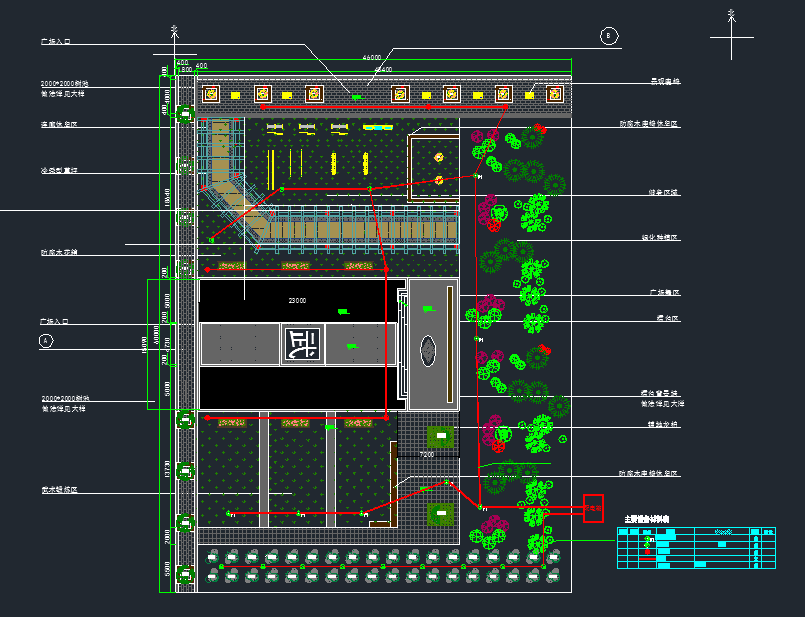Select the grid axis bubble labeled B

click(609, 36)
